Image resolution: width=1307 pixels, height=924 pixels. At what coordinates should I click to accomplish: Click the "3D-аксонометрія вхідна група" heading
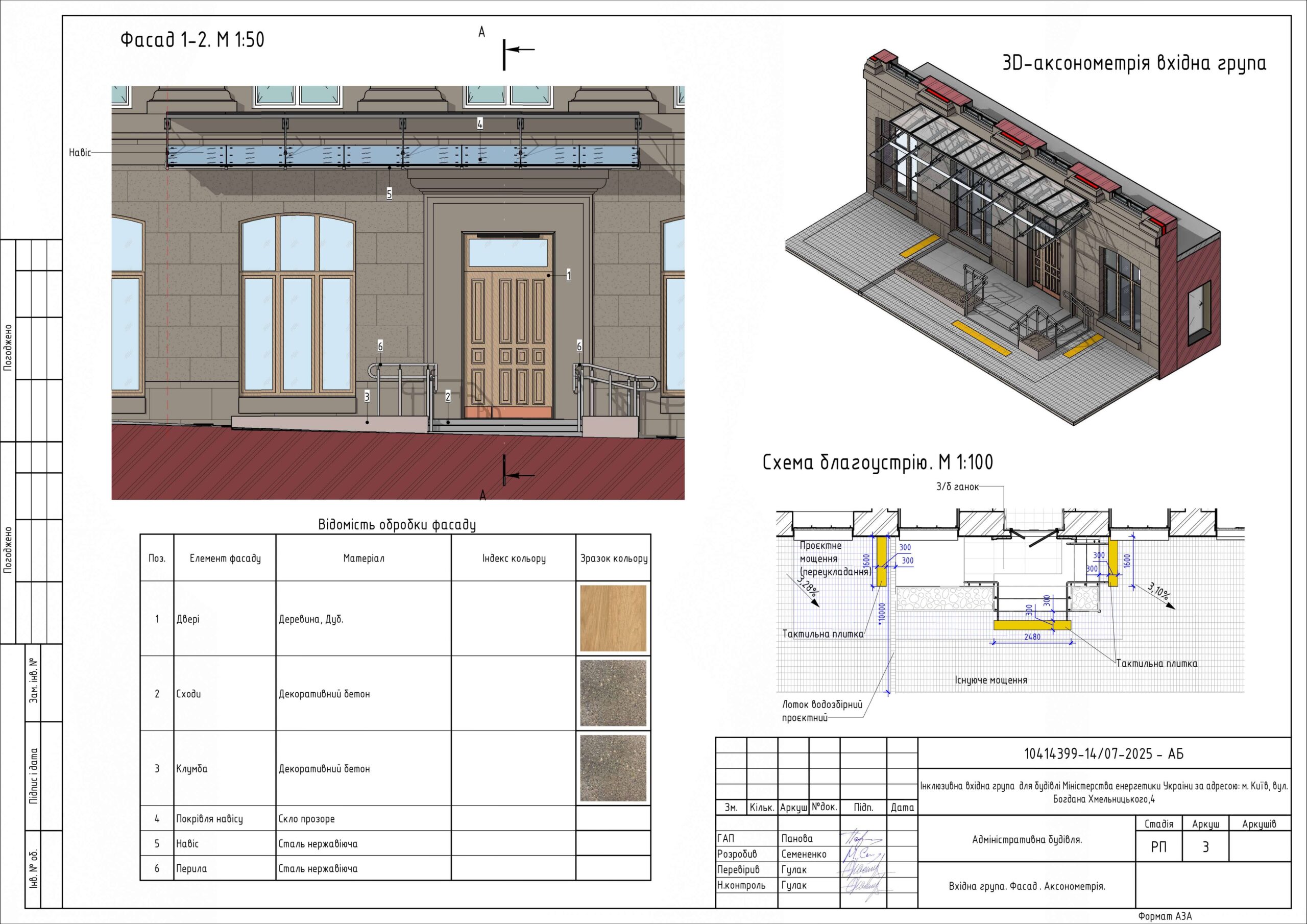click(1134, 63)
